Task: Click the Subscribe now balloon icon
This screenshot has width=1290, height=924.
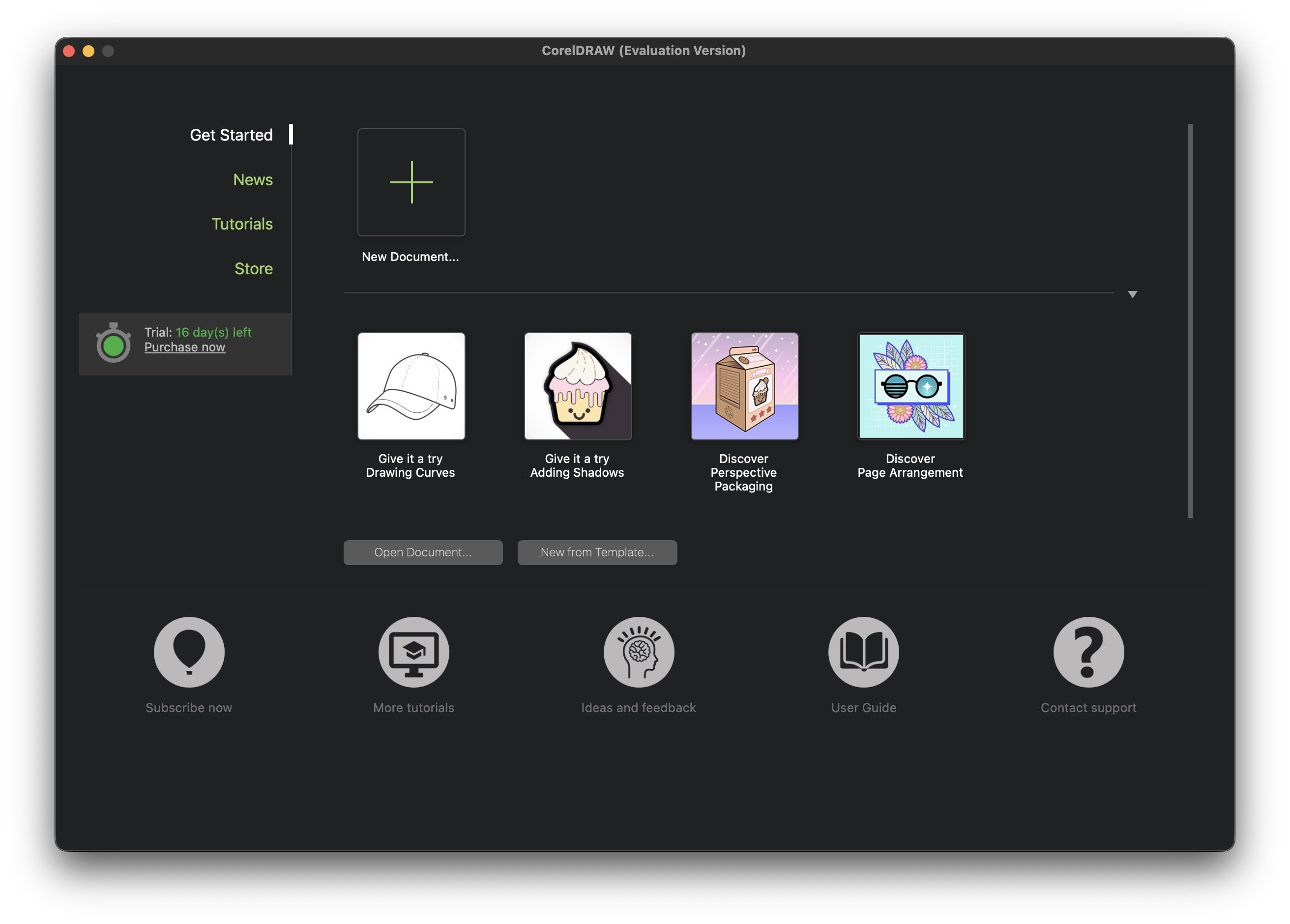Action: 189,652
